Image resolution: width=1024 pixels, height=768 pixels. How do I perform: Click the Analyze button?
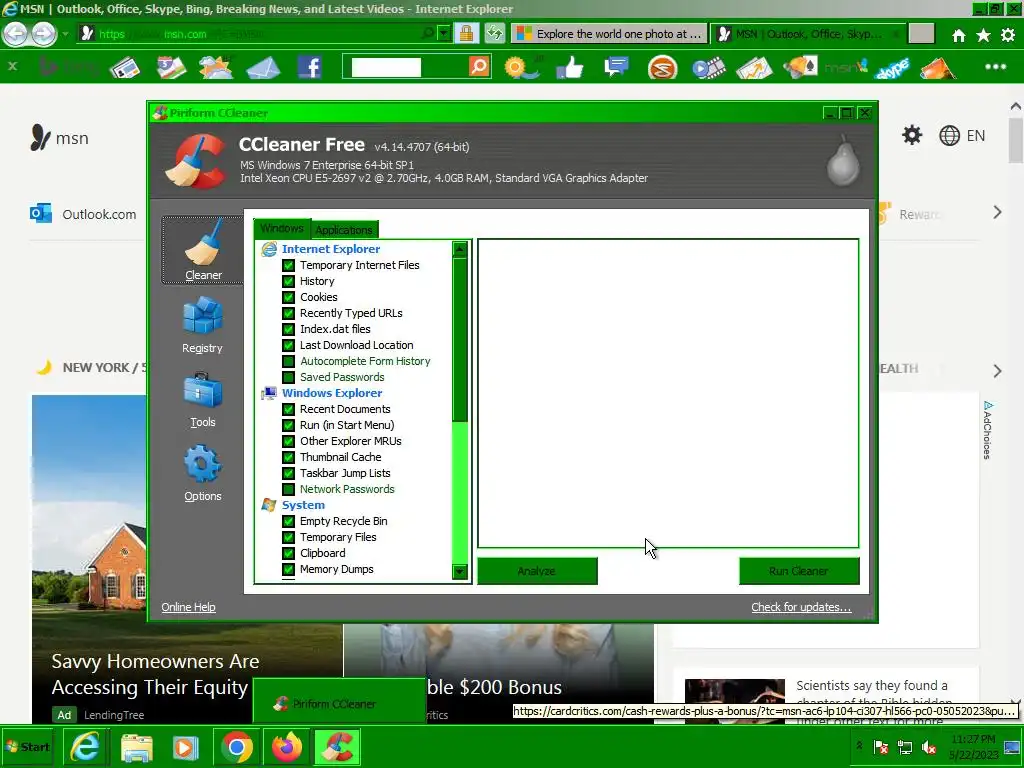(537, 571)
